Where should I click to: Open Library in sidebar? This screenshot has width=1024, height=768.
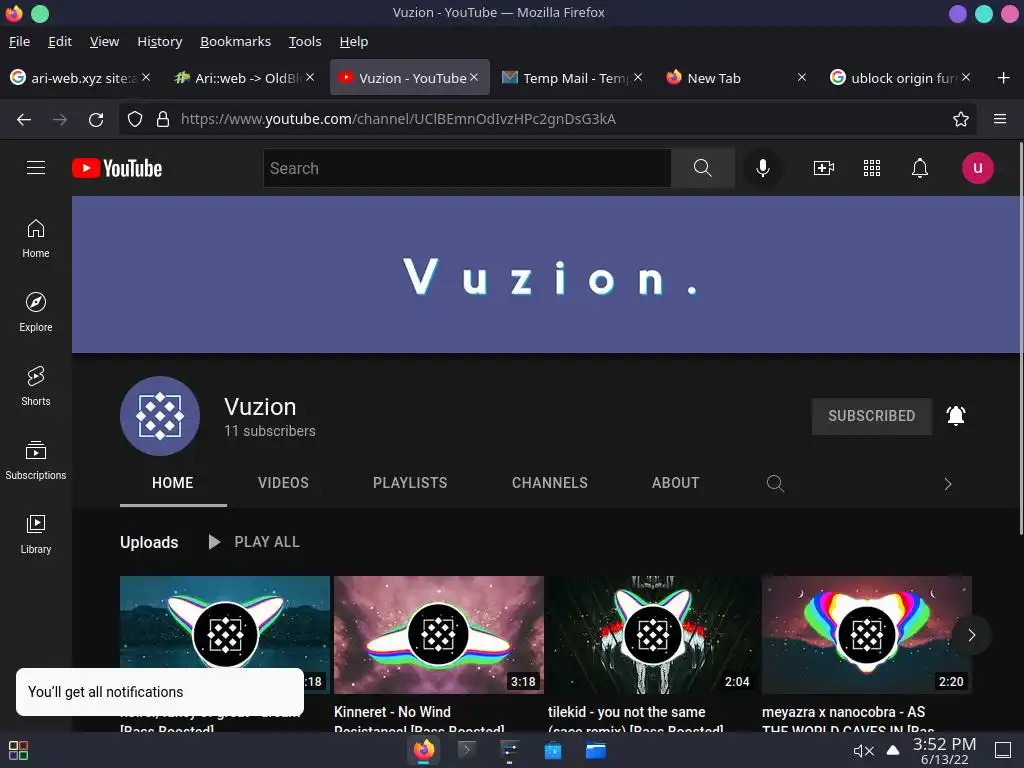pos(36,534)
